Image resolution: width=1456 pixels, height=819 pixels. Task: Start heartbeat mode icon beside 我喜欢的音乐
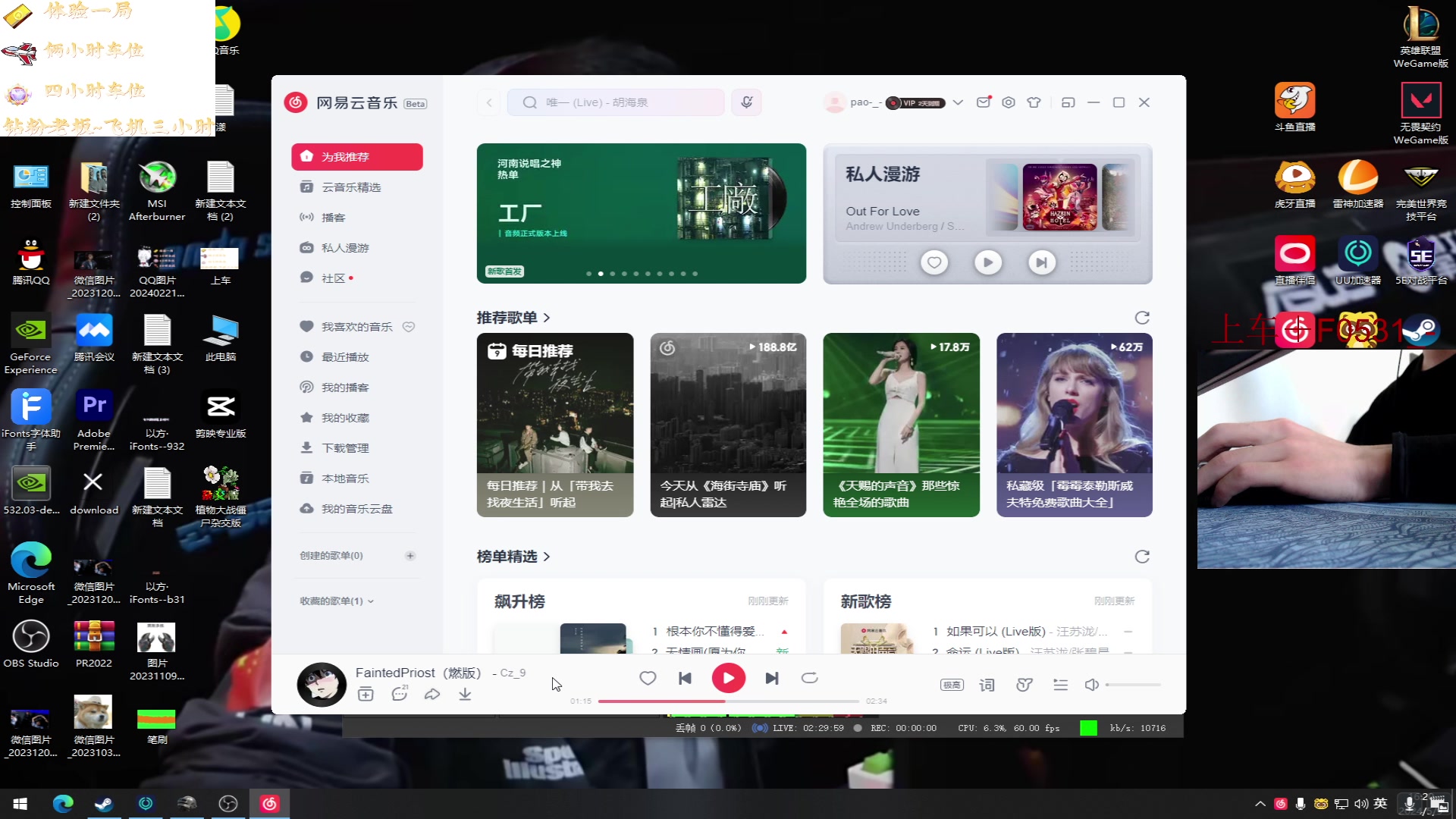click(x=409, y=327)
